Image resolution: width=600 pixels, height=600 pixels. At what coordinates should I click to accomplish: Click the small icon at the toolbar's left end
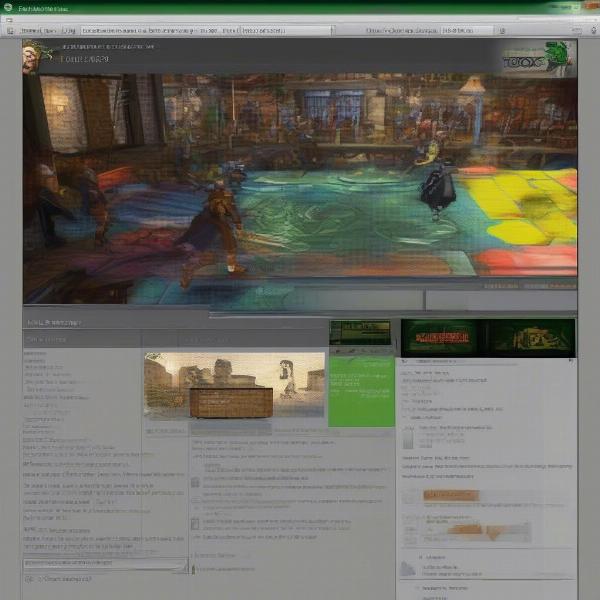[10, 31]
